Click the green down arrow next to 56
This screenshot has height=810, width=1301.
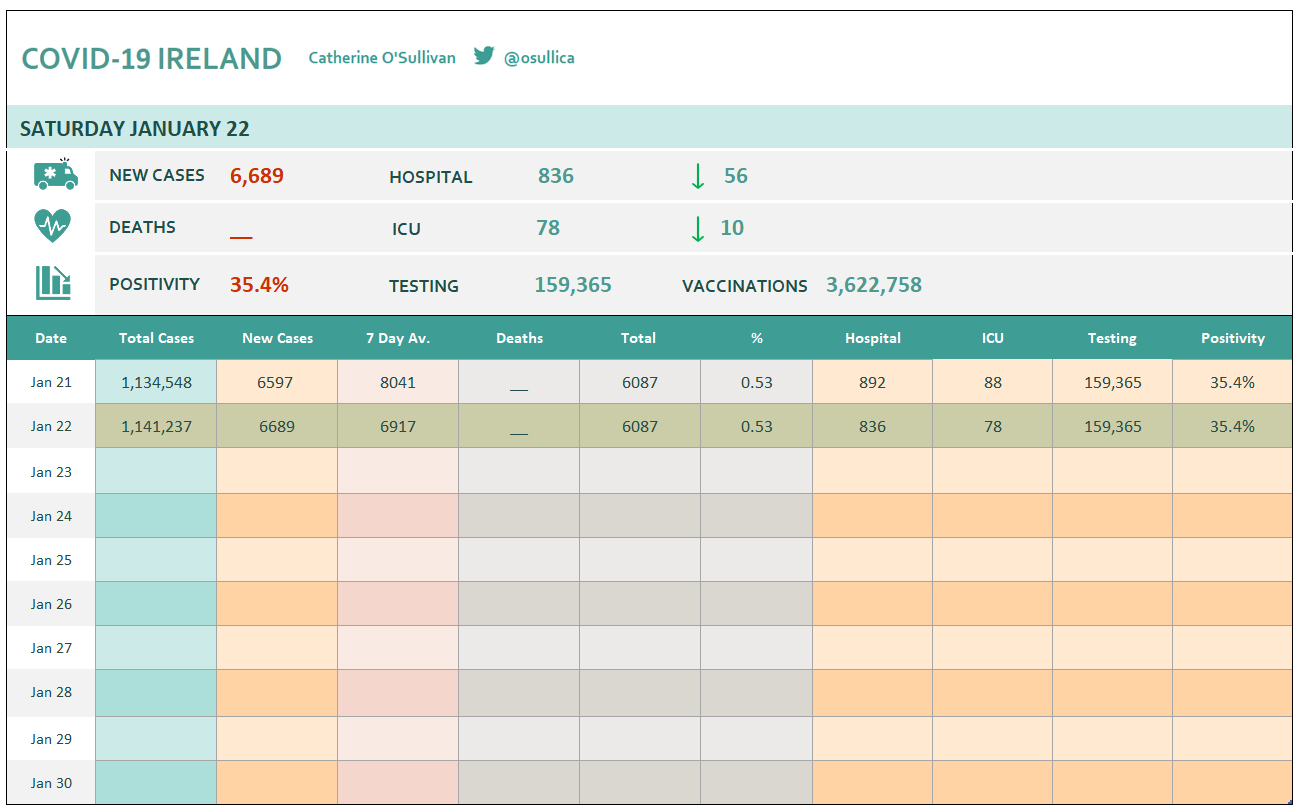coord(698,176)
